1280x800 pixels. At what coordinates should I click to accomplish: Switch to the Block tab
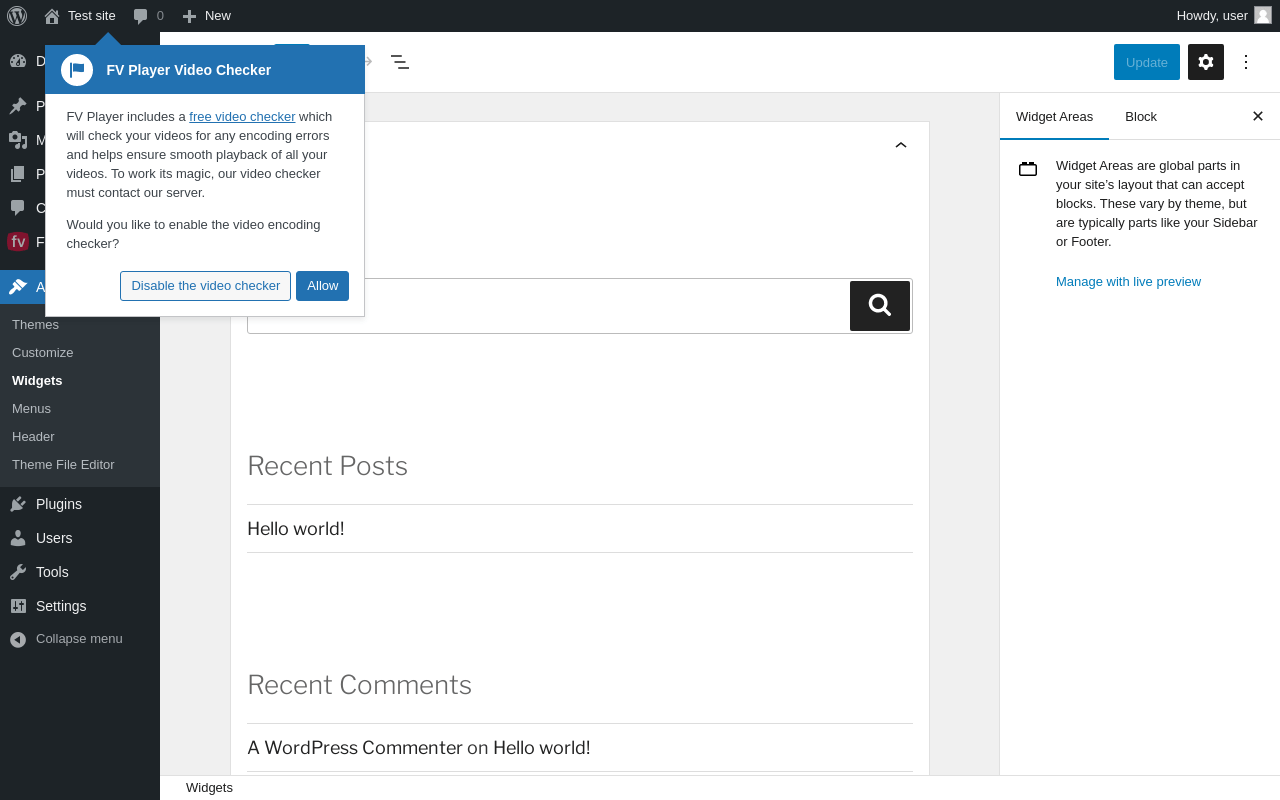pyautogui.click(x=1141, y=116)
